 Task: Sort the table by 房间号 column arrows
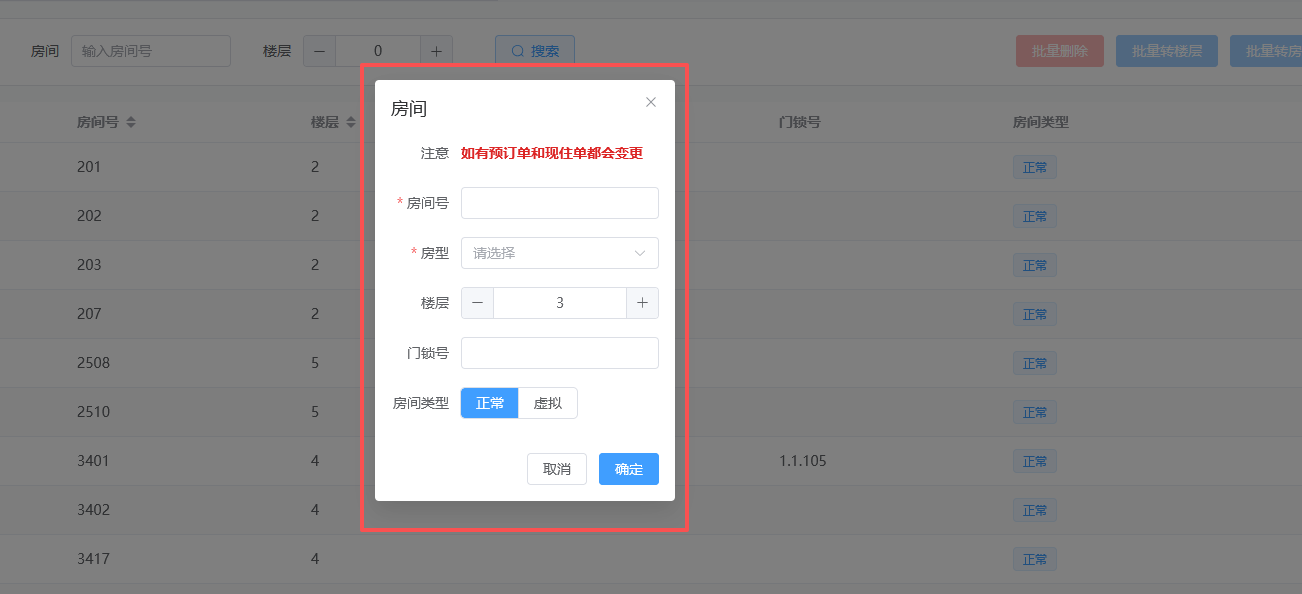click(131, 122)
